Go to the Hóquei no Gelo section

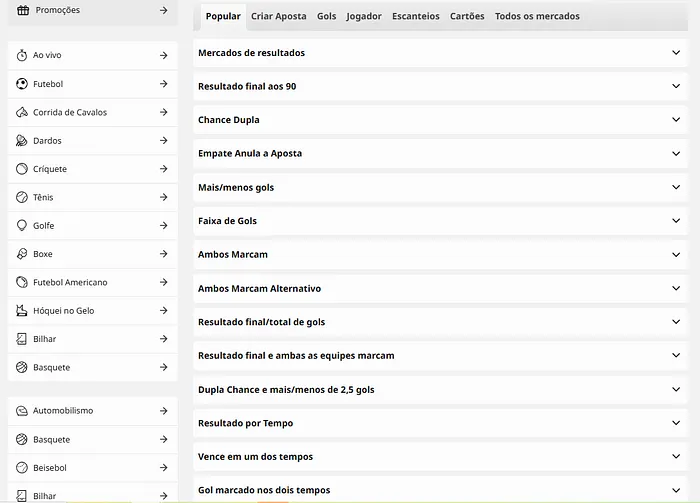[x=93, y=310]
